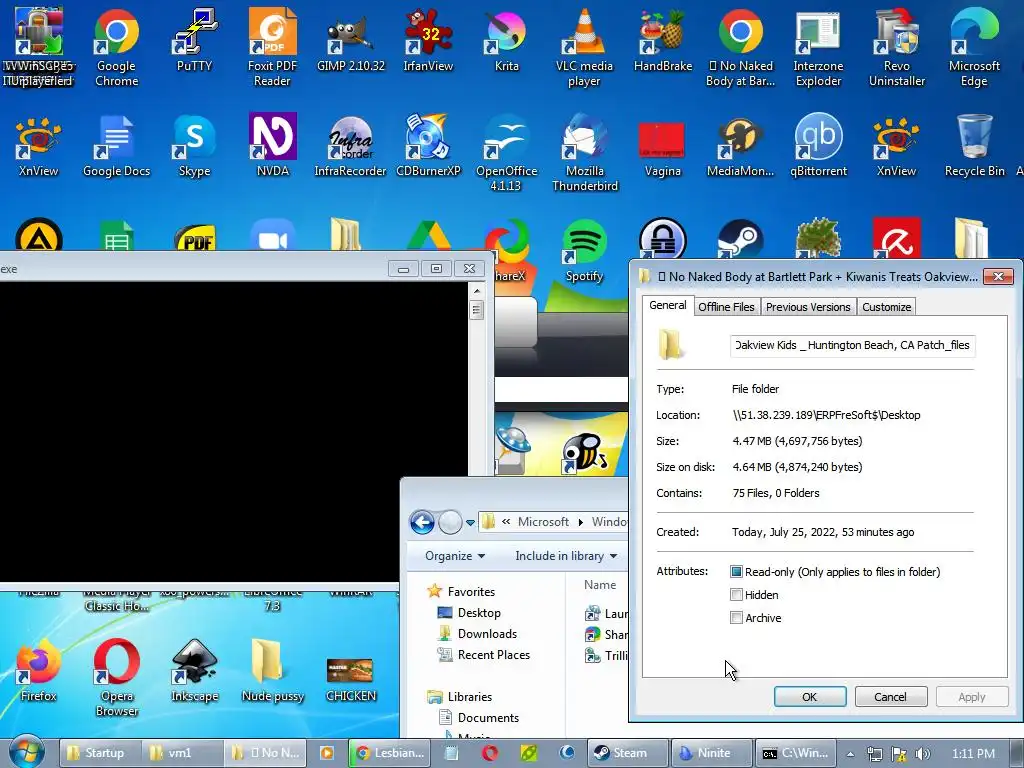Open the volume control in tray
Image resolution: width=1024 pixels, height=768 pixels.
tap(923, 754)
